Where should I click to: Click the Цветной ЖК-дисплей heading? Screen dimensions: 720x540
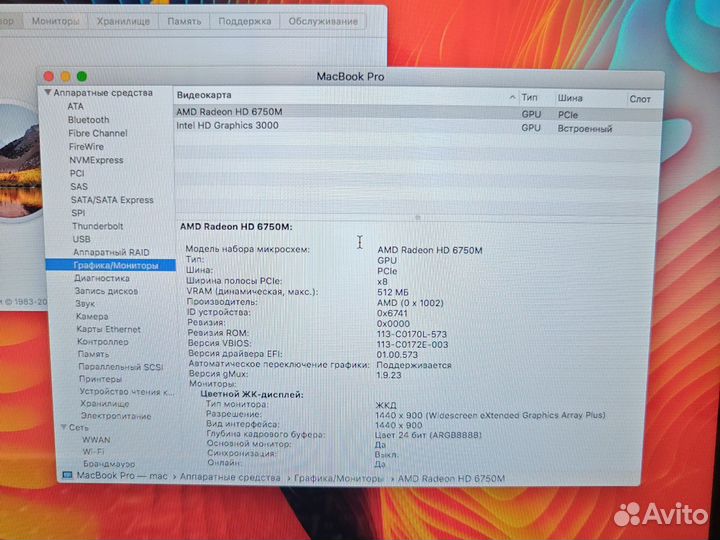[x=252, y=394]
